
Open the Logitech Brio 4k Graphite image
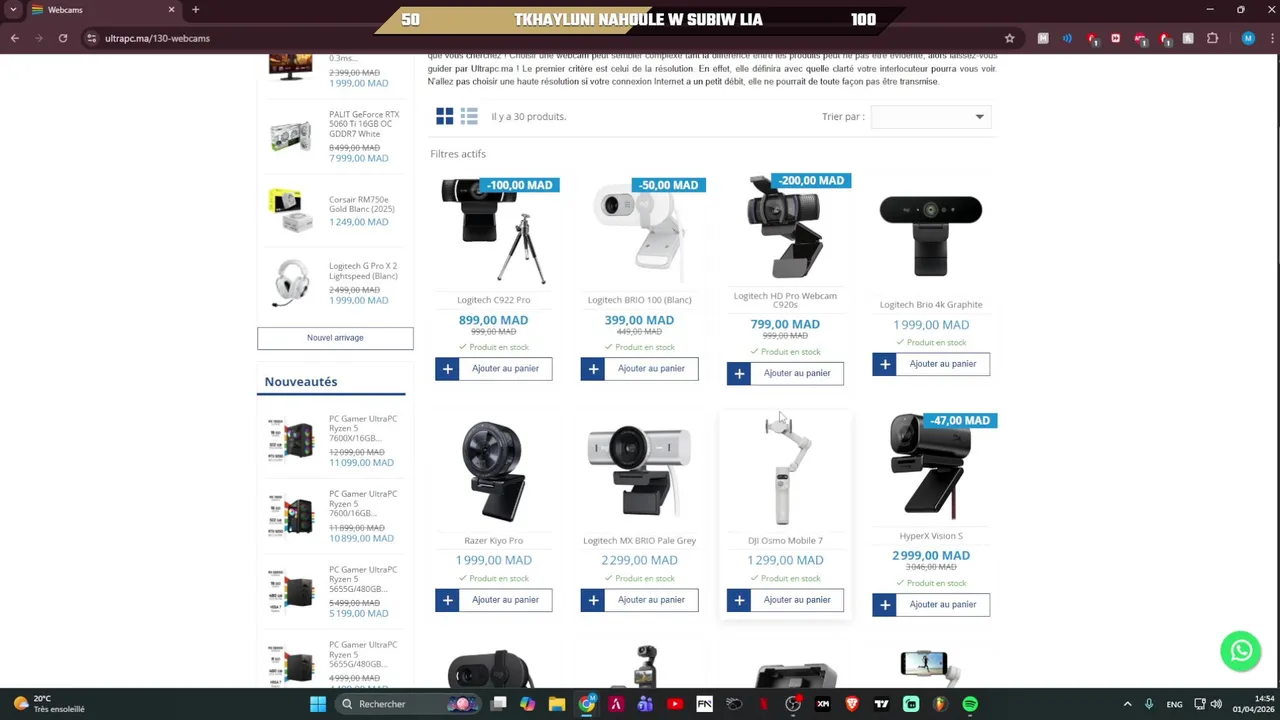click(931, 236)
